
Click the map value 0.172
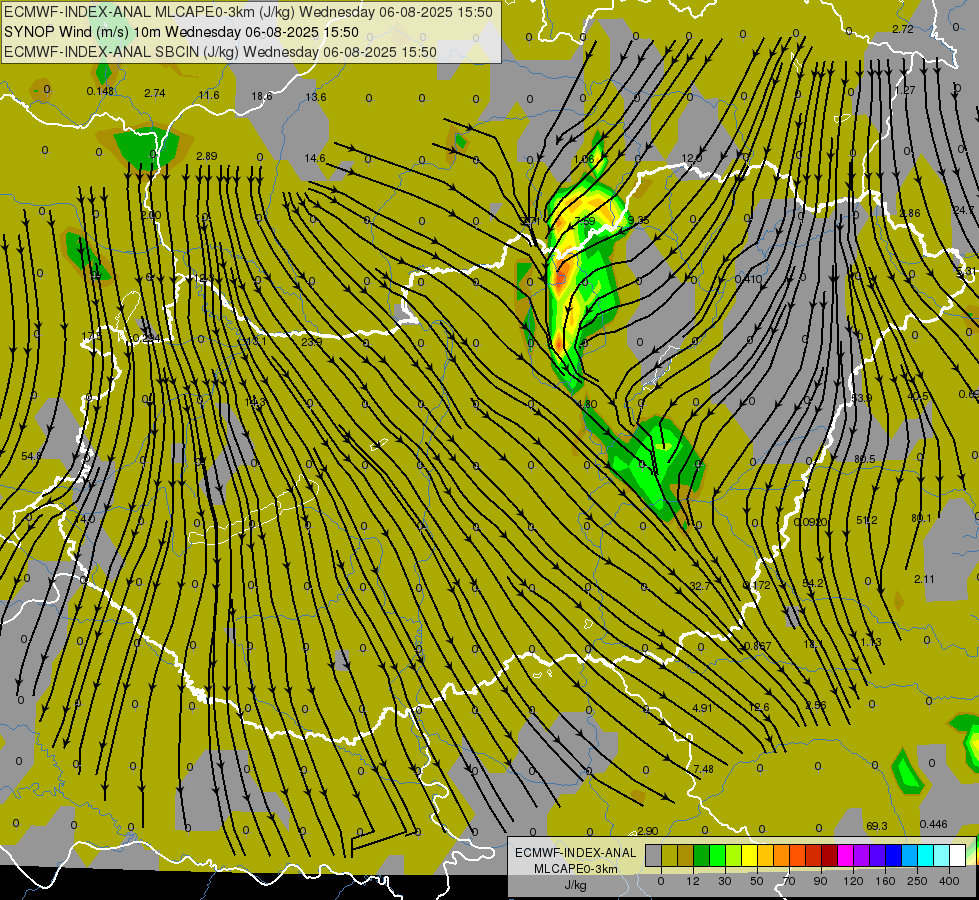tap(757, 585)
